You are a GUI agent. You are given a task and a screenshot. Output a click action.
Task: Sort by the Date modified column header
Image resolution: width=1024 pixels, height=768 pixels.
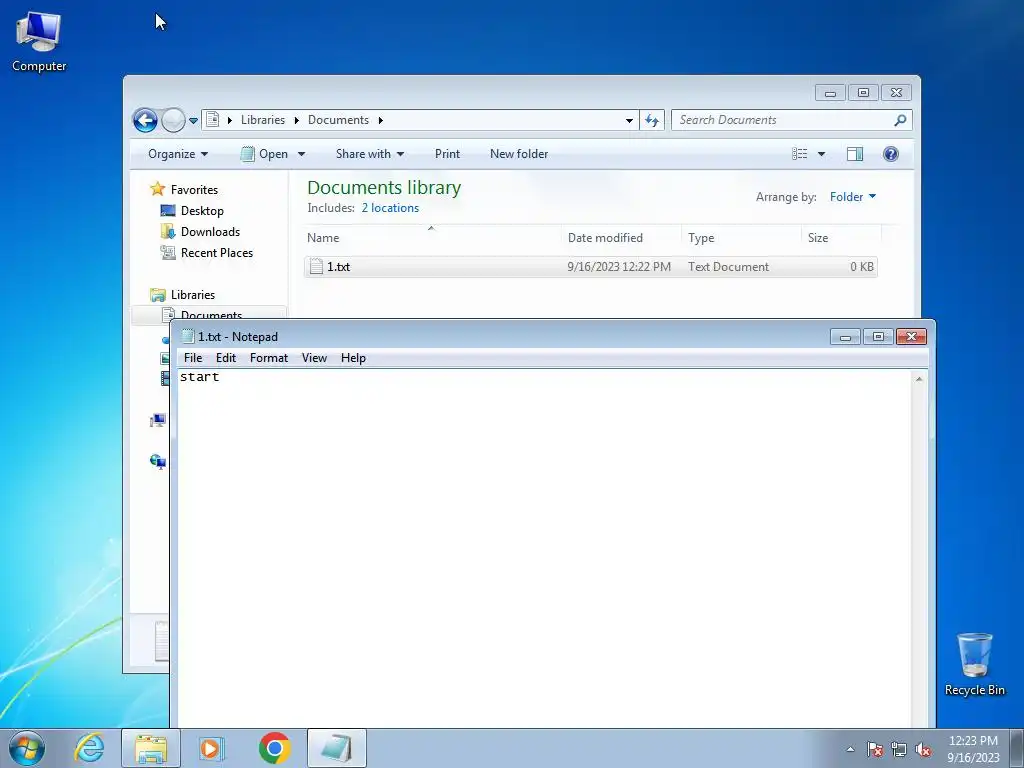click(621, 238)
